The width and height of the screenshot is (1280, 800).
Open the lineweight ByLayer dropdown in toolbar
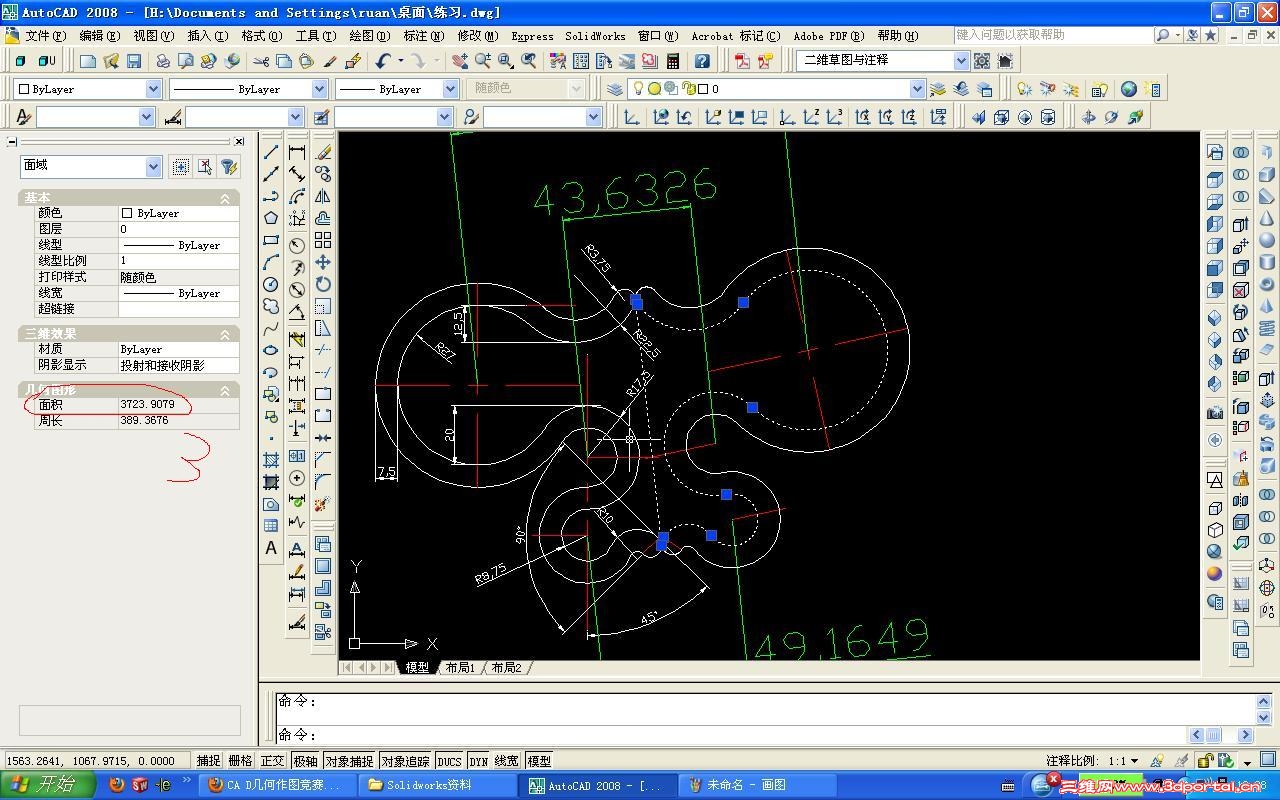451,89
